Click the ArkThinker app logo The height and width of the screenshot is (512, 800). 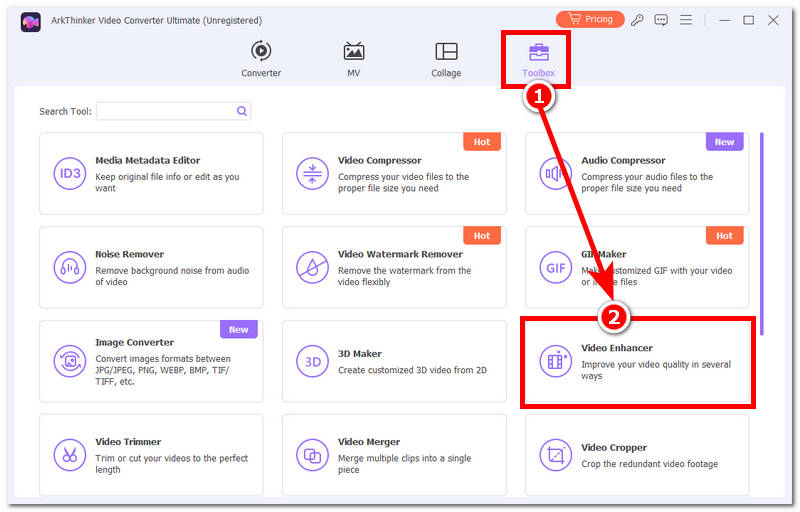[31, 22]
